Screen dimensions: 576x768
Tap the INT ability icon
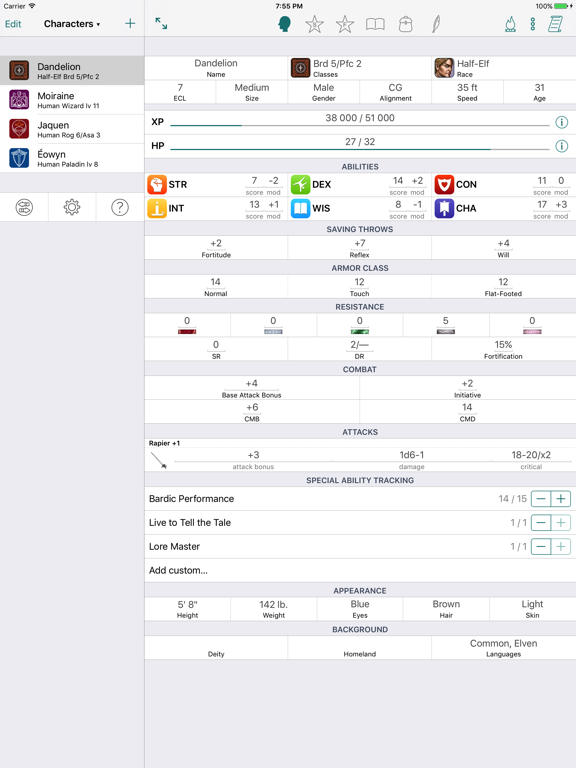(157, 208)
